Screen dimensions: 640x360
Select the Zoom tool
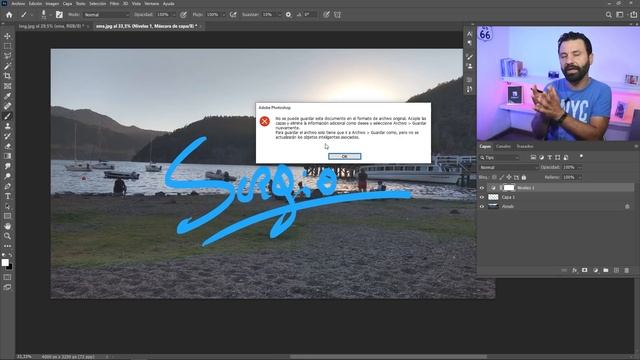click(x=7, y=236)
